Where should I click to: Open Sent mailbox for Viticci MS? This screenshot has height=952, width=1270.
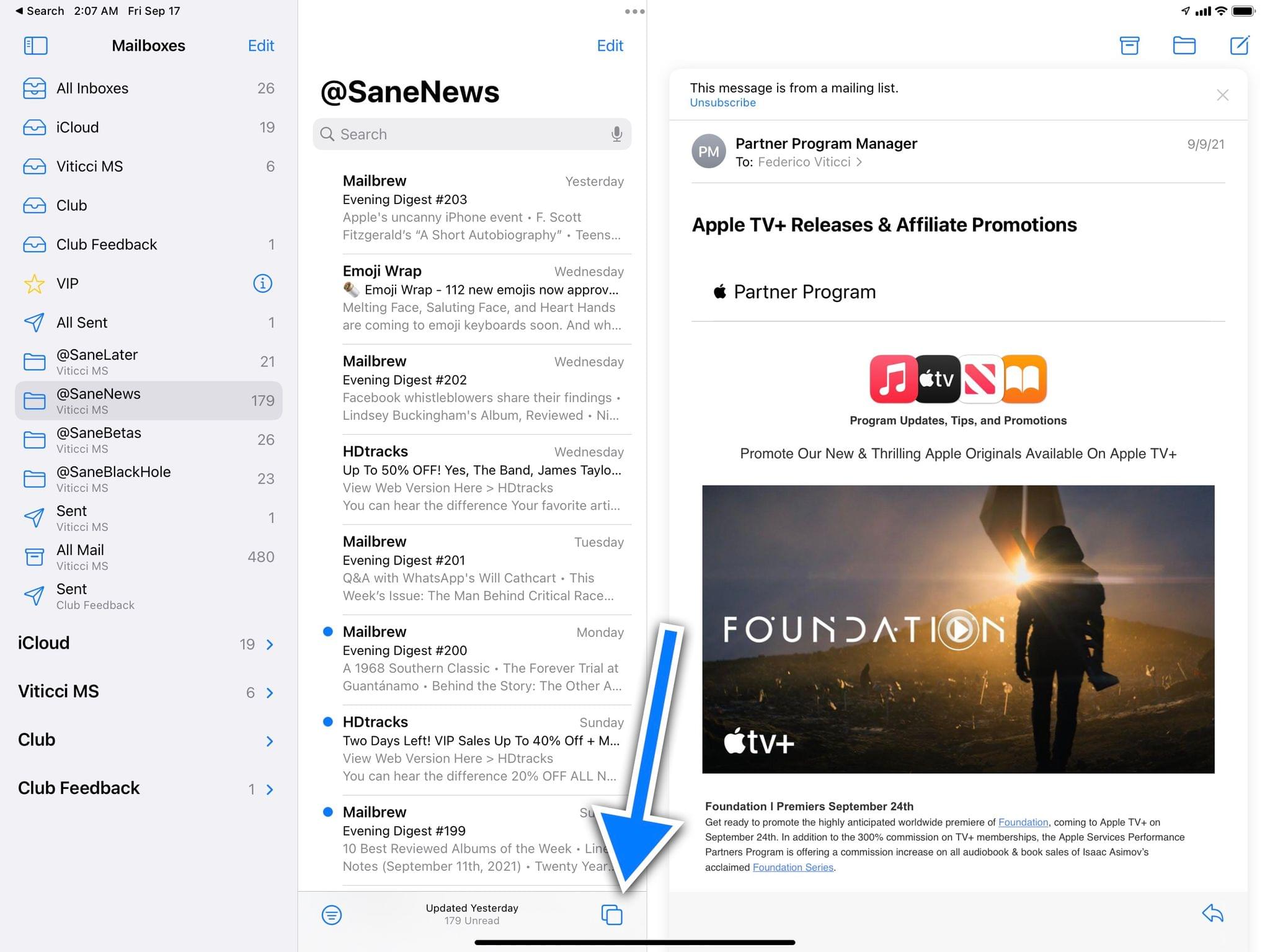click(149, 518)
